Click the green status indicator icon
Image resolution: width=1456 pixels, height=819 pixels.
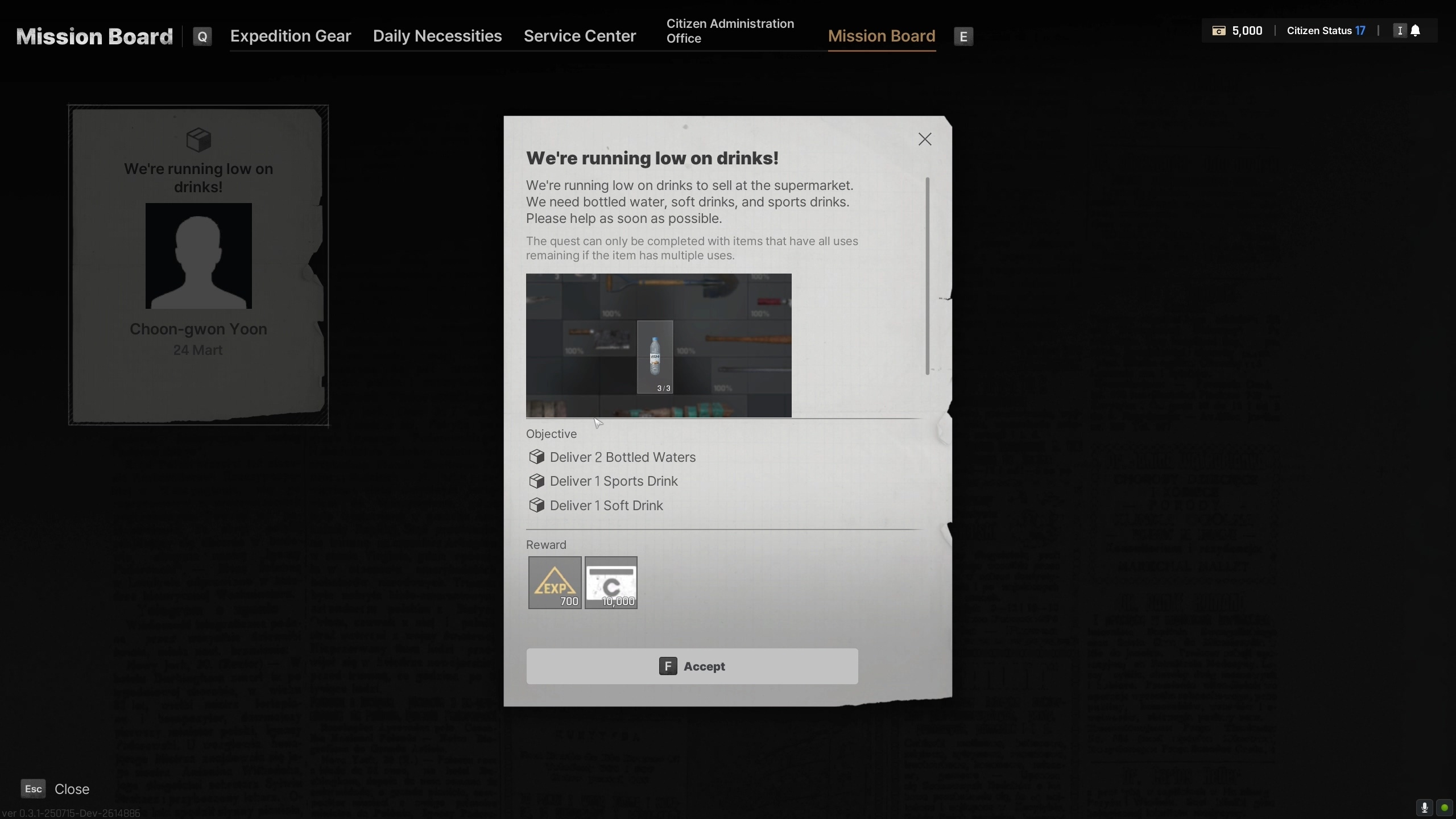point(1444,808)
